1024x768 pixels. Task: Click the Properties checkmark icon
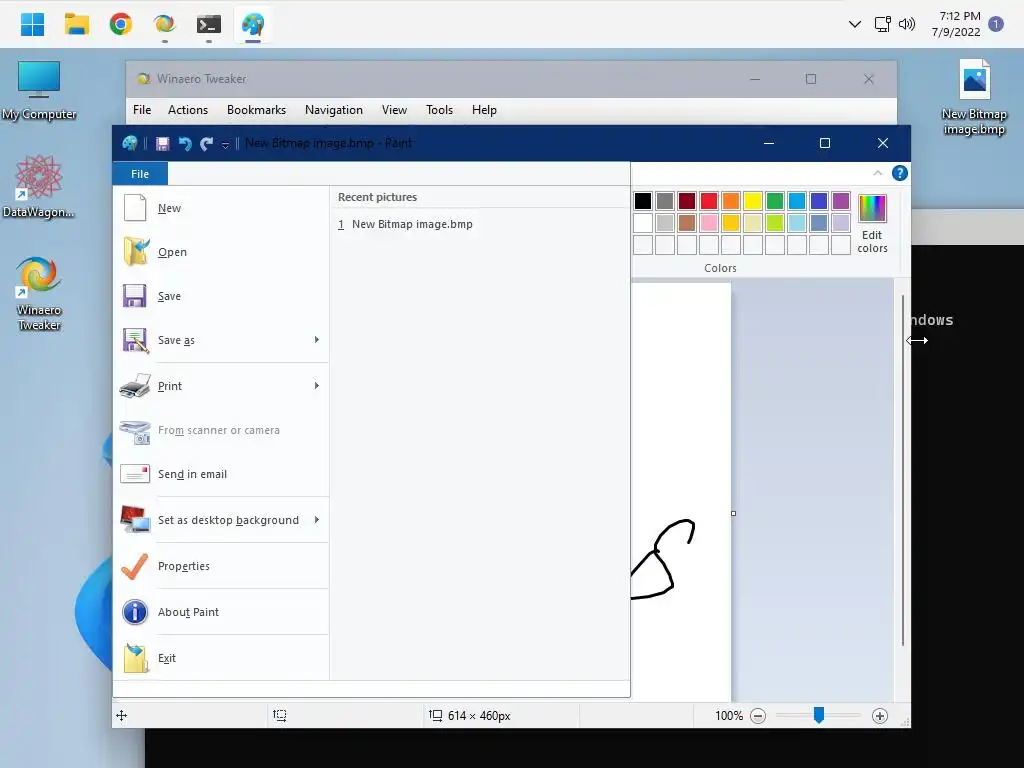(135, 566)
